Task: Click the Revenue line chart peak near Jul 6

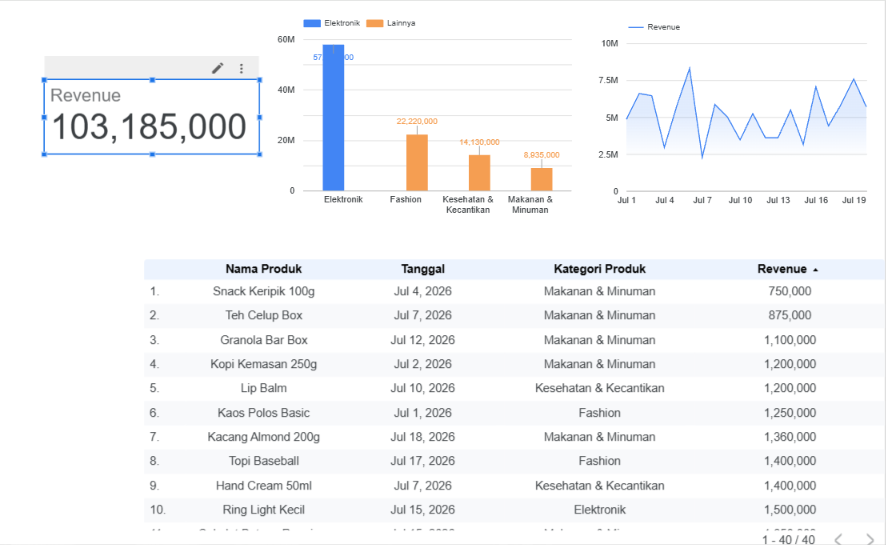Action: coord(689,68)
